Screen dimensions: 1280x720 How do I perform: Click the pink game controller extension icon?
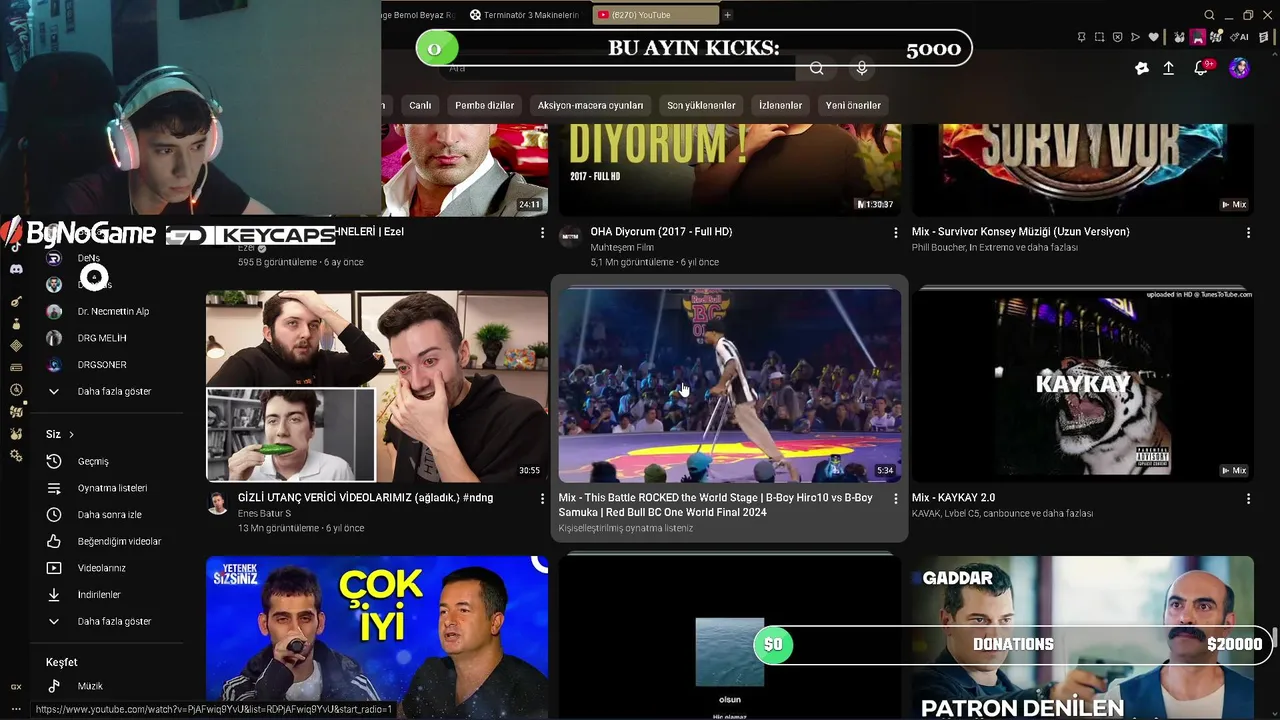point(1198,37)
